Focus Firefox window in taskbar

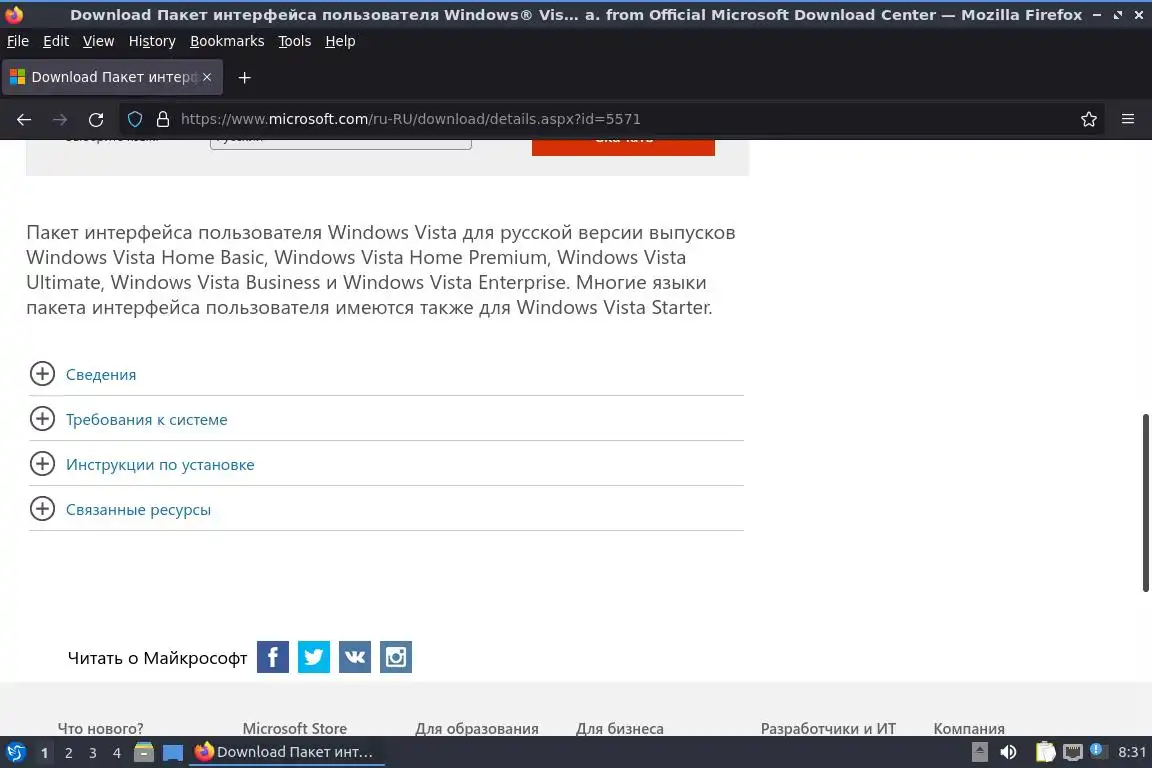(x=287, y=753)
